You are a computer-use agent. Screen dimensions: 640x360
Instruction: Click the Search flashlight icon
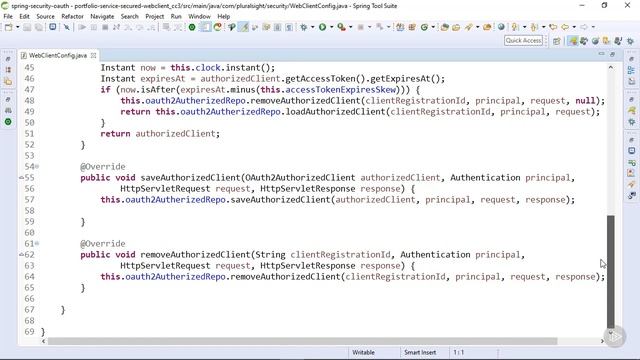pos(469,27)
